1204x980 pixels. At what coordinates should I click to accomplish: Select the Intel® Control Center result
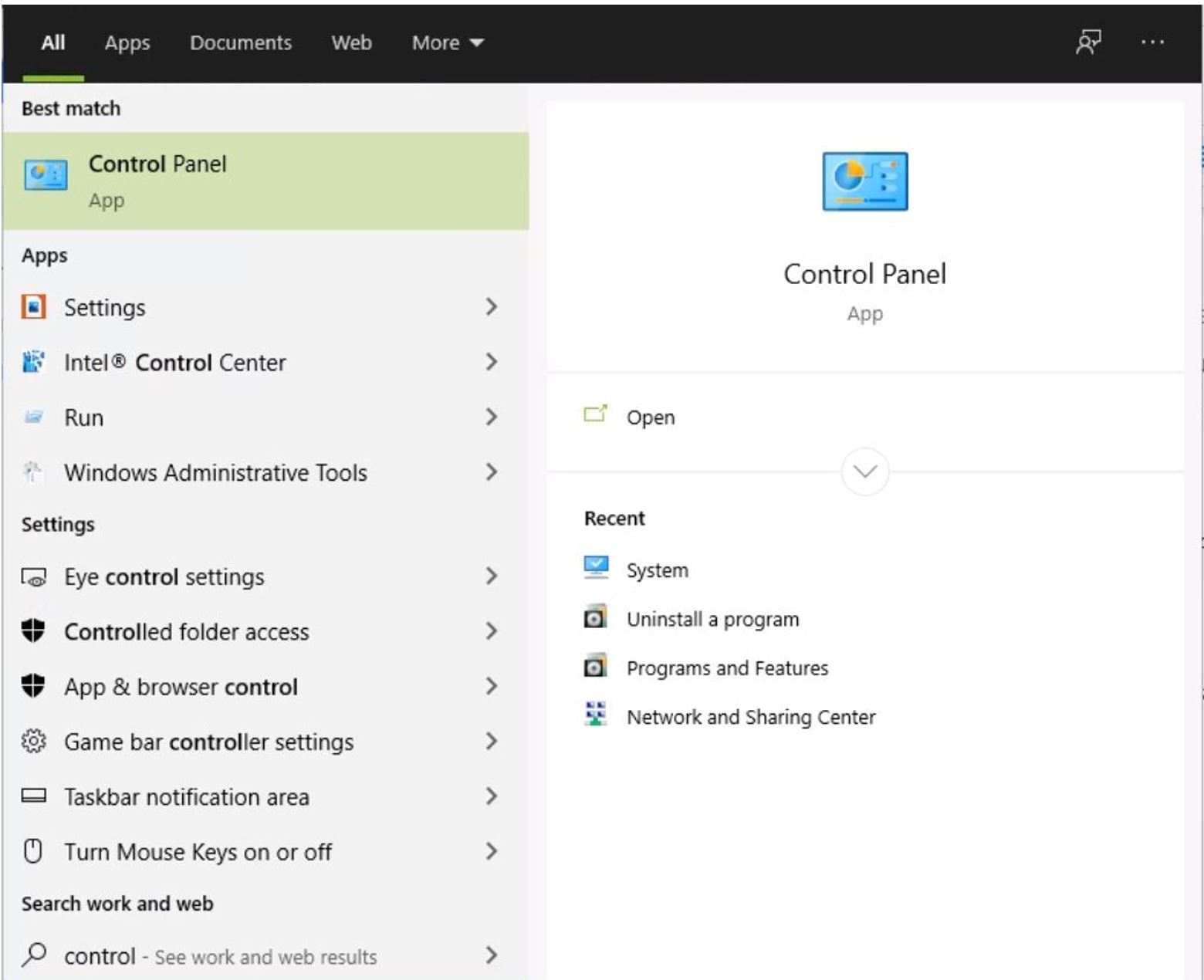tap(265, 362)
